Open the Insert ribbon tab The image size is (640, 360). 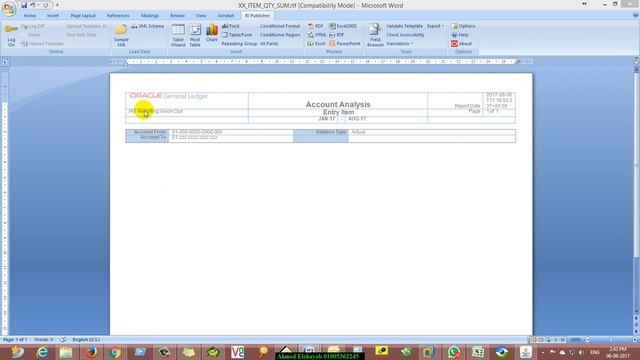click(x=53, y=16)
